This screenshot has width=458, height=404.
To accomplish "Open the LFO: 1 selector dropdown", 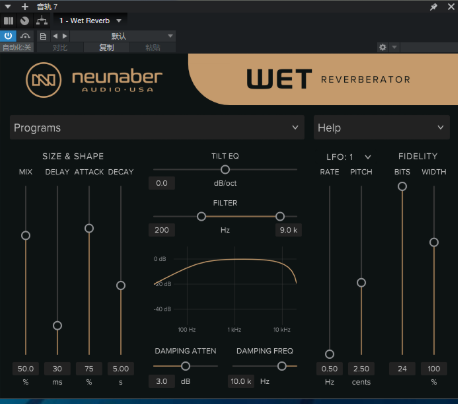I will coord(348,157).
